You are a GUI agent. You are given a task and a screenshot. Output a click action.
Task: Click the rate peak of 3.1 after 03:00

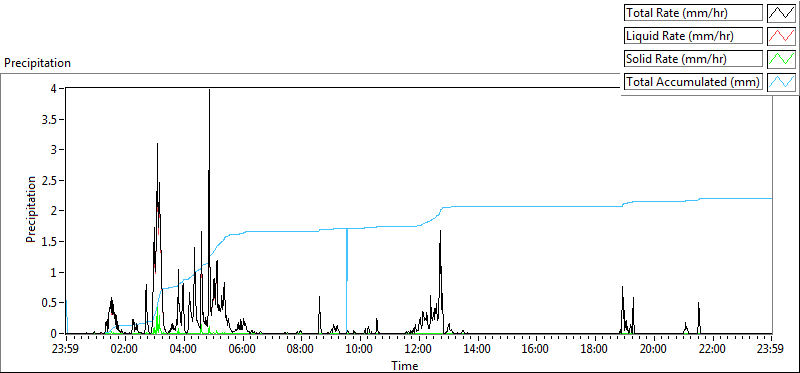click(x=157, y=145)
